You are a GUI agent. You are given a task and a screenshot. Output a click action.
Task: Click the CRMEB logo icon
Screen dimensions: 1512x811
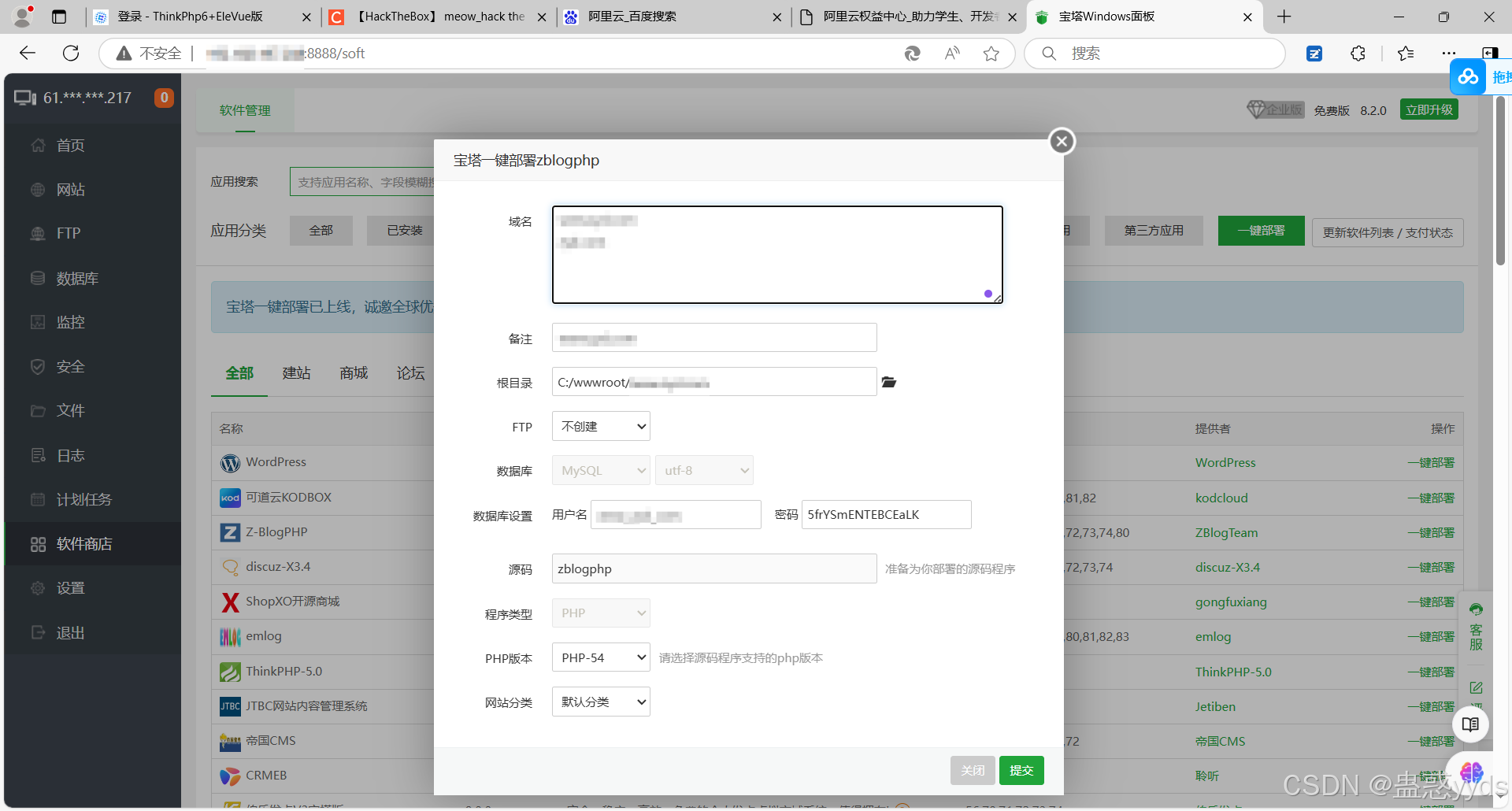(x=230, y=776)
